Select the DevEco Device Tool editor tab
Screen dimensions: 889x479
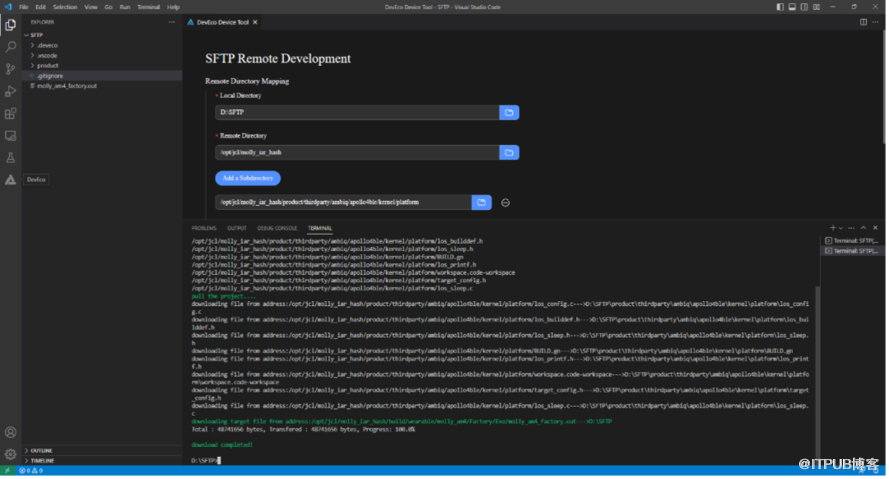tap(223, 23)
